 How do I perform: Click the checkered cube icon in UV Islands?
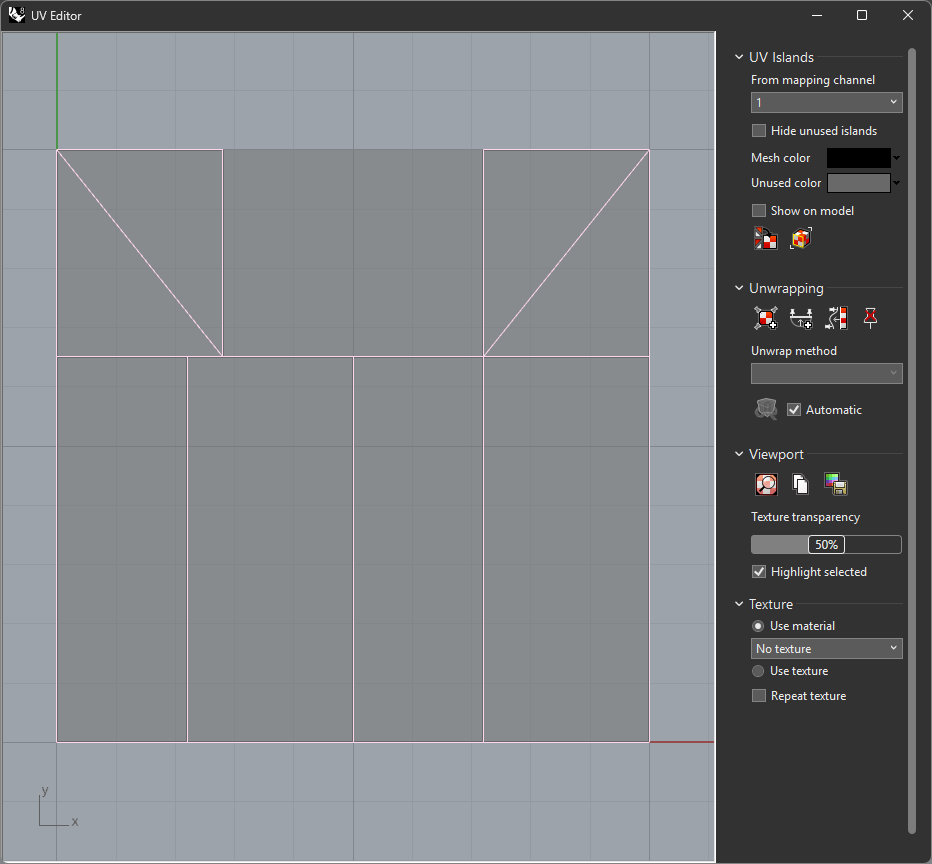[x=801, y=239]
